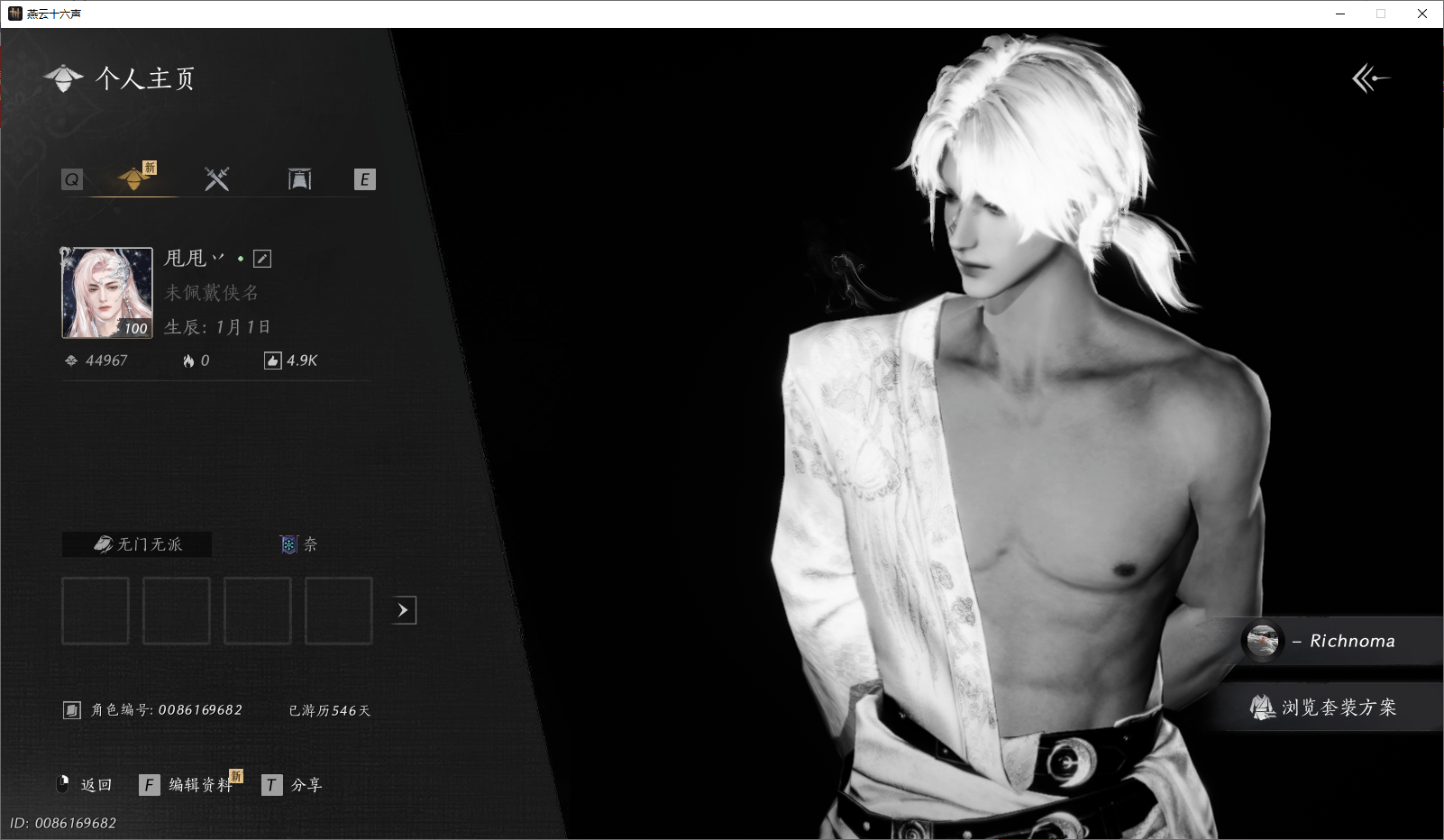This screenshot has height=840, width=1444.
Task: Select the fourth empty showcase slot
Action: click(339, 611)
